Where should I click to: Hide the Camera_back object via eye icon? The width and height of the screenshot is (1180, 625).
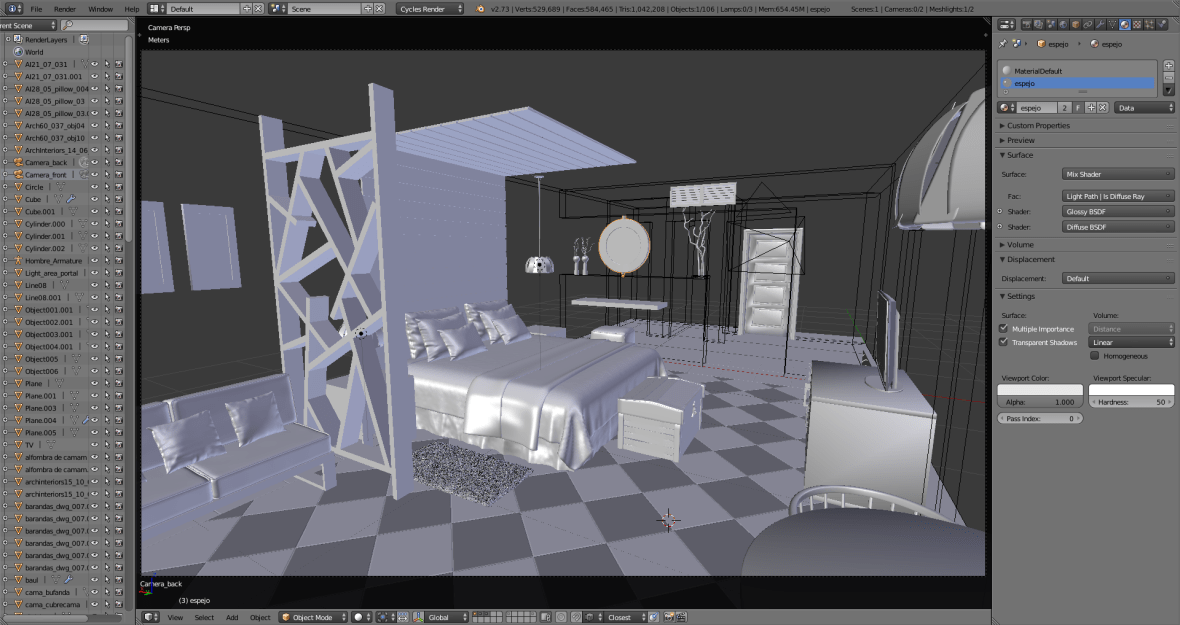click(x=95, y=162)
